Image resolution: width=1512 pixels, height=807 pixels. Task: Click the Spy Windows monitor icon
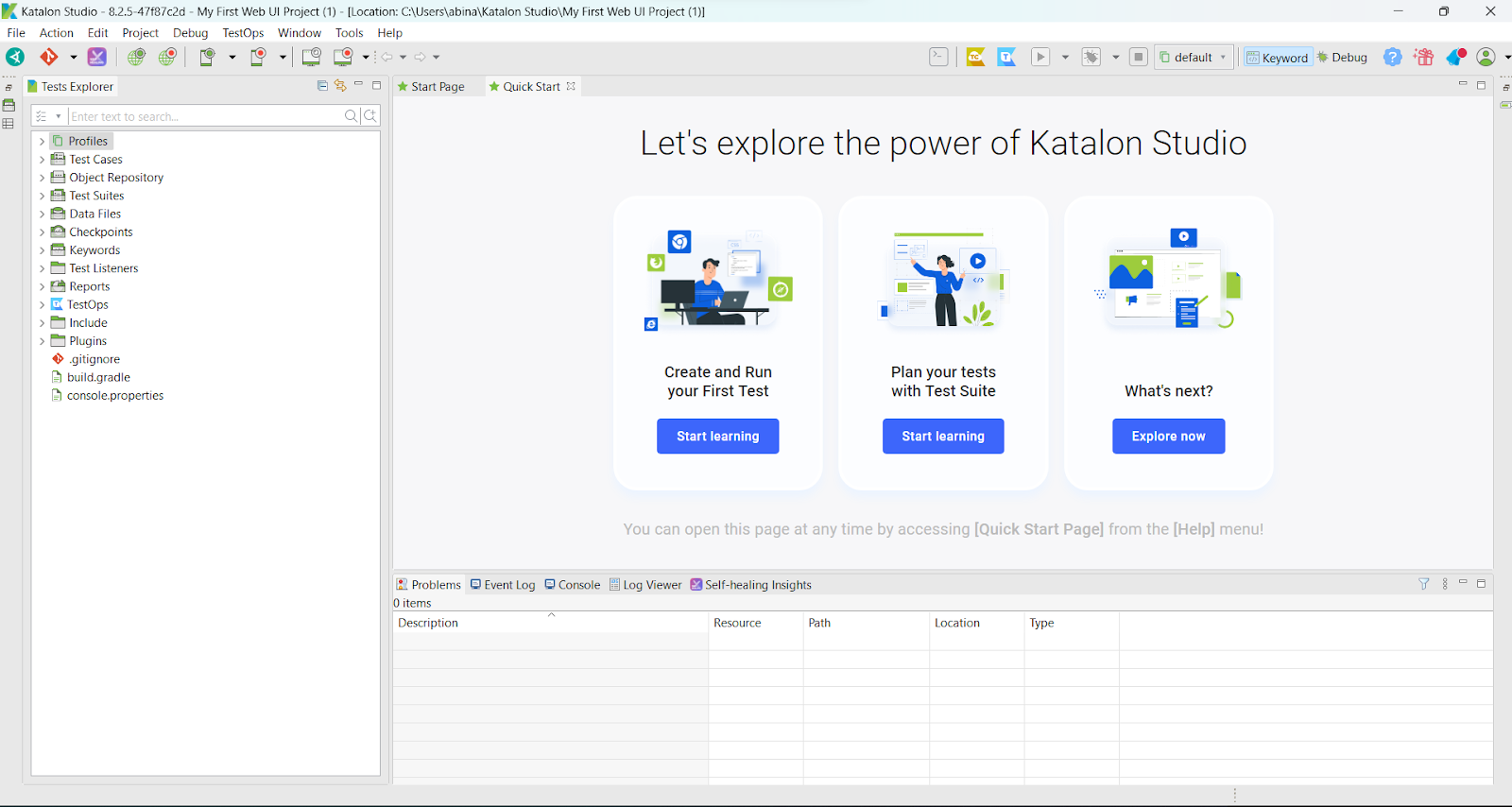311,57
